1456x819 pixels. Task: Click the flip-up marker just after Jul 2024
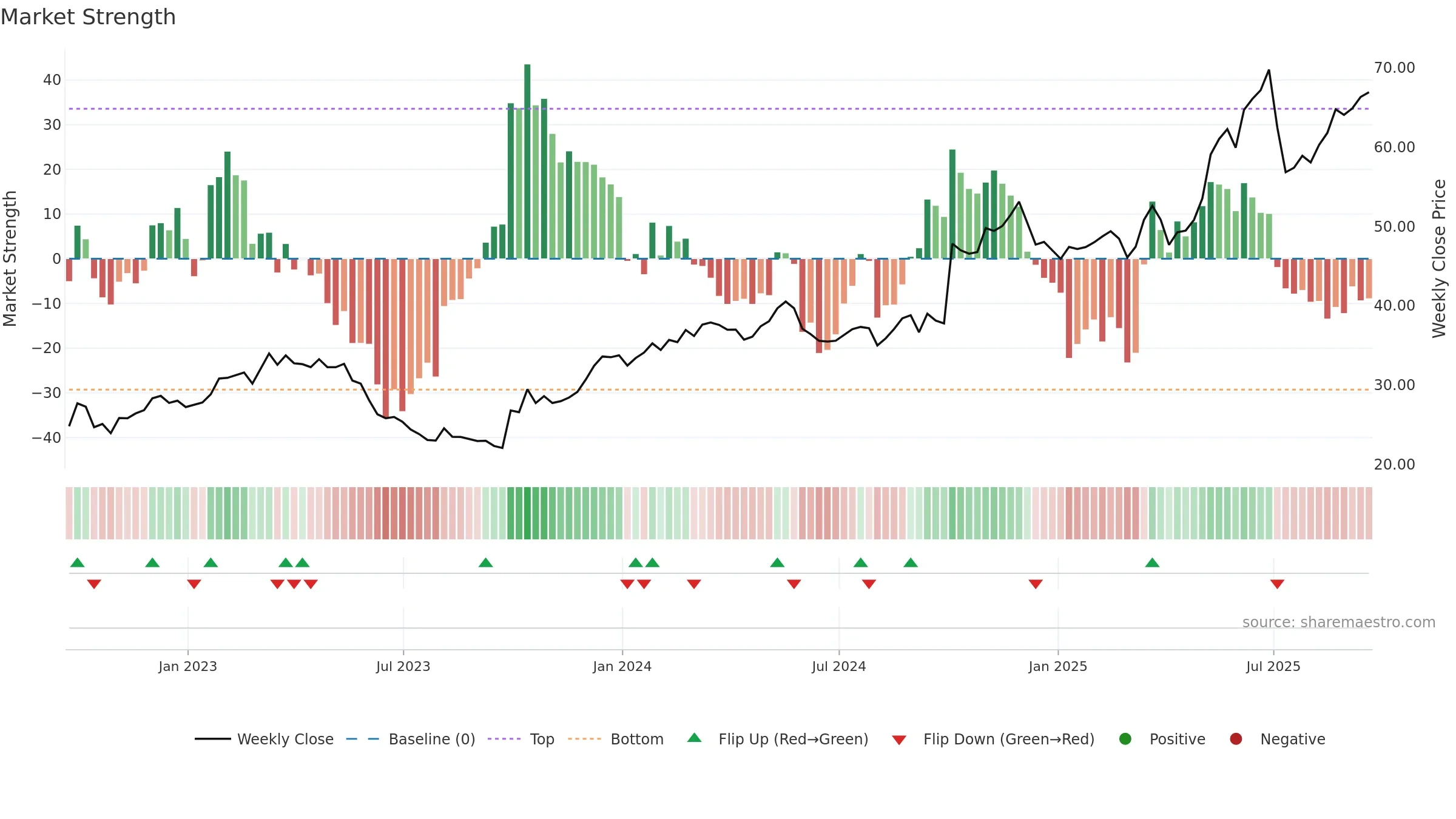(860, 562)
